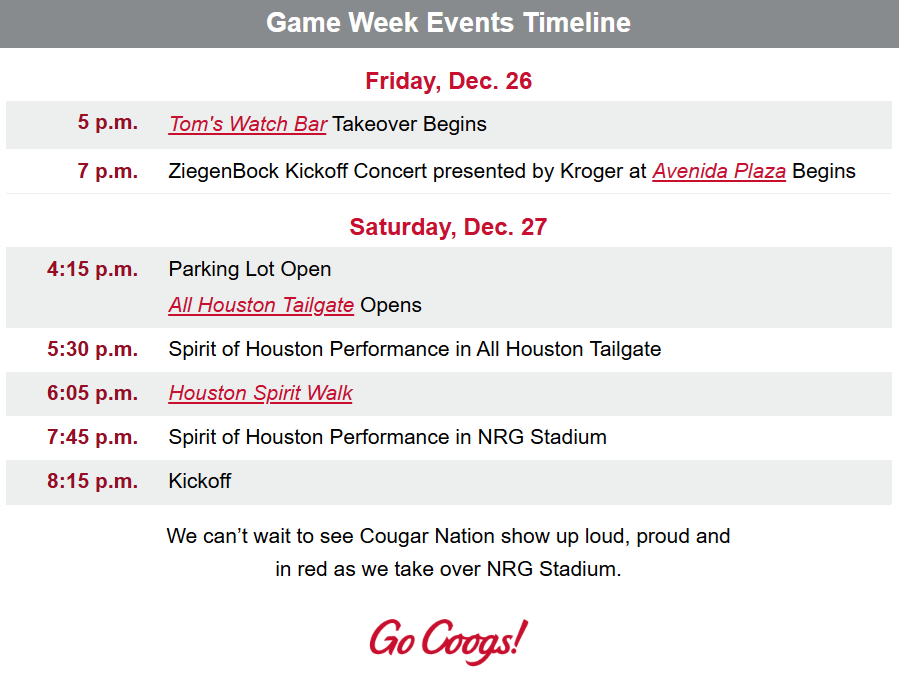Click the 8:15 p.m. time label
Viewport: 899px width, 687px height.
93,481
